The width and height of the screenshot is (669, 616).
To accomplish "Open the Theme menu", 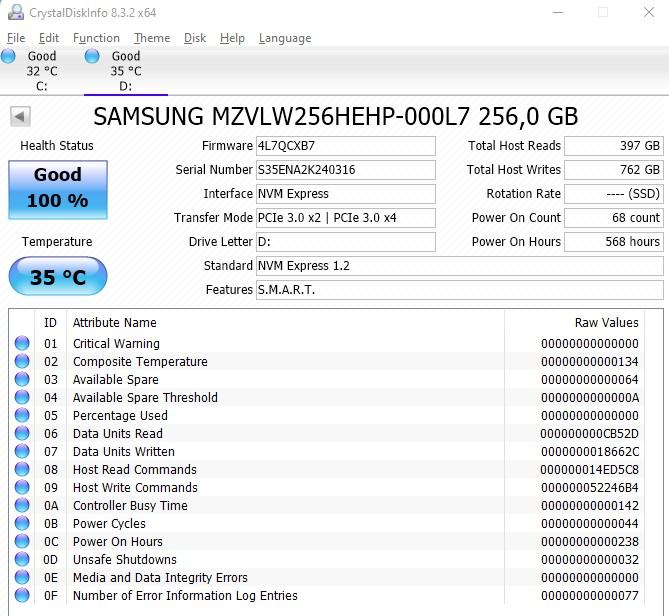I will tap(152, 38).
